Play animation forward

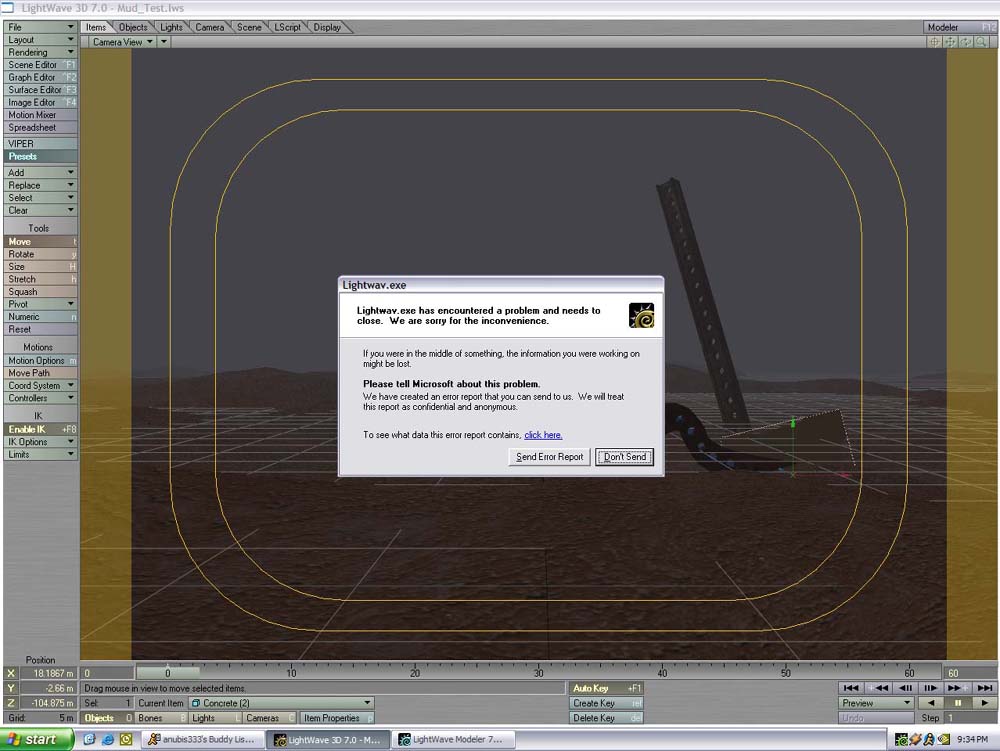pos(984,703)
